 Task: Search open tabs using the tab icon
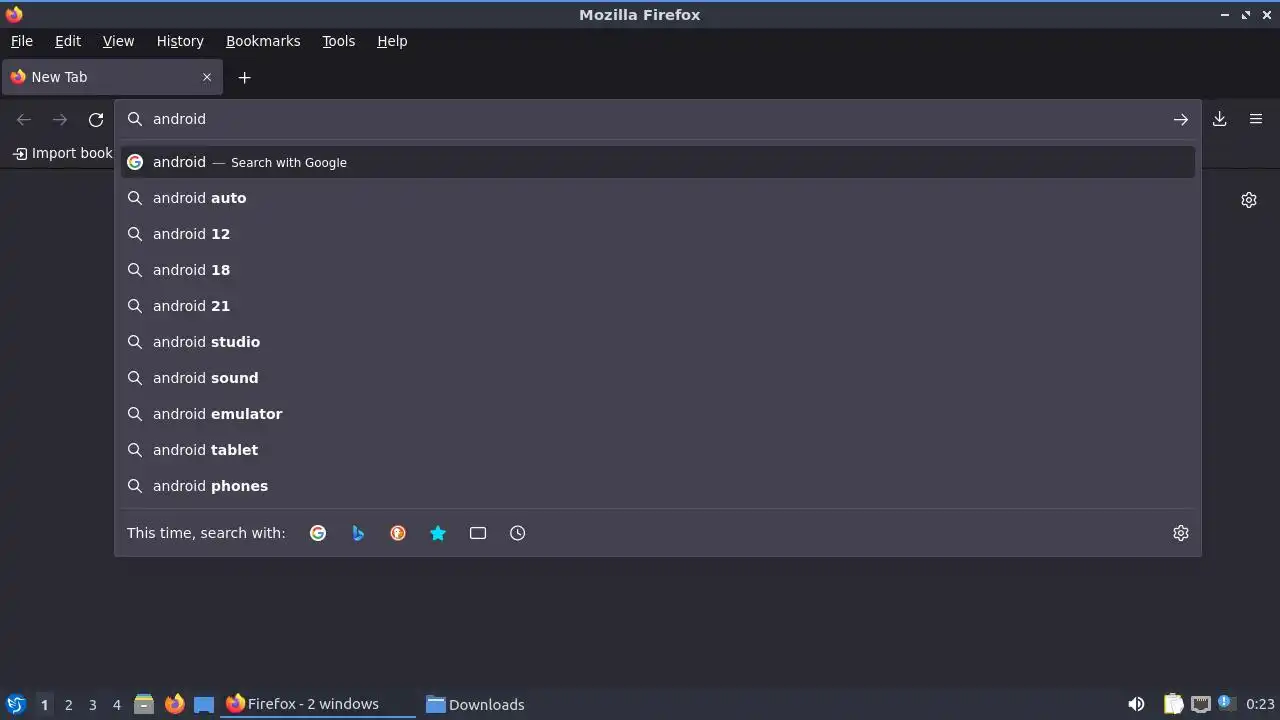tap(478, 533)
